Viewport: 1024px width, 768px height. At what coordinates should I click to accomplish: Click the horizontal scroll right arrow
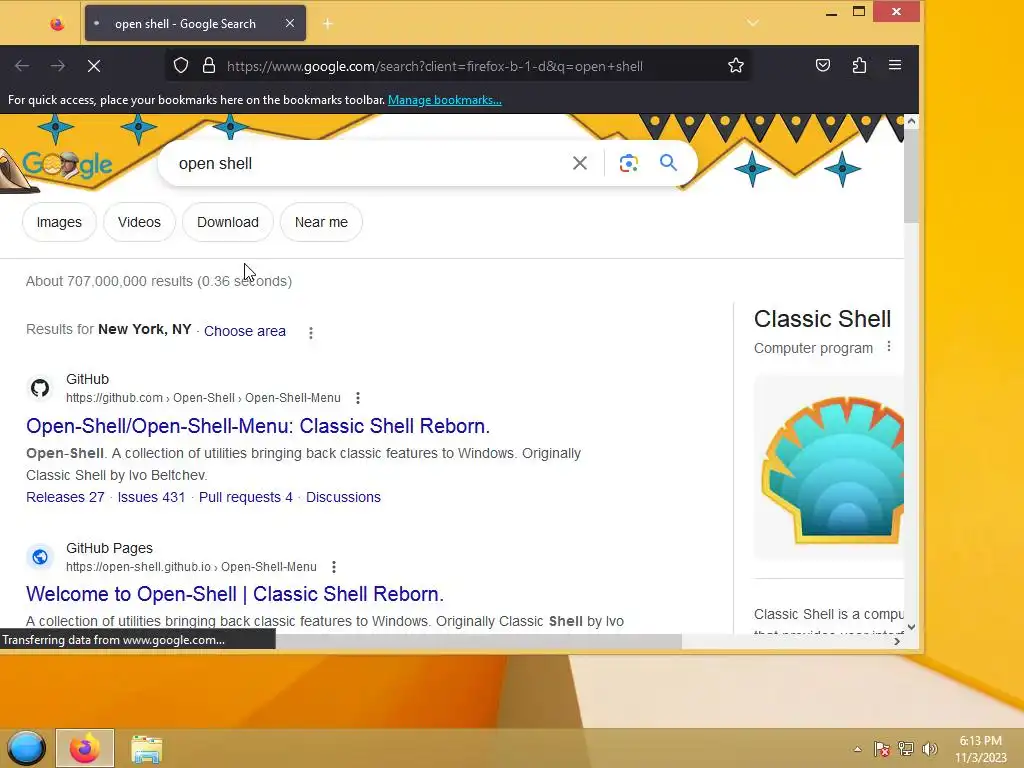(897, 641)
